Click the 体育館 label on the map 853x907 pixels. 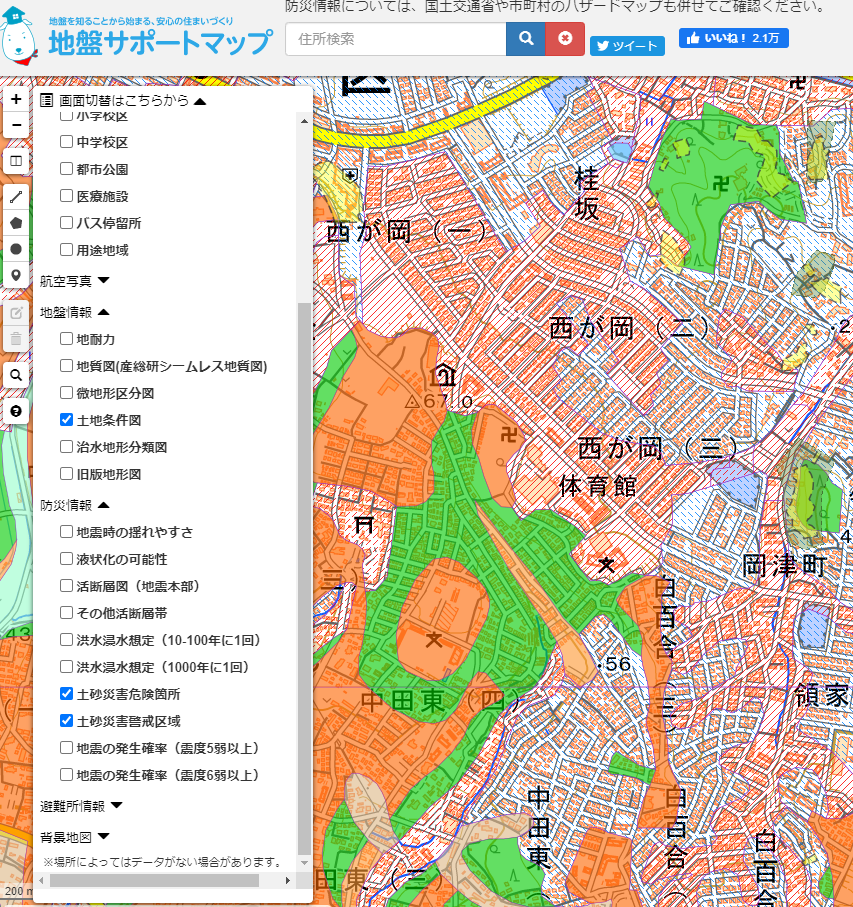(598, 486)
